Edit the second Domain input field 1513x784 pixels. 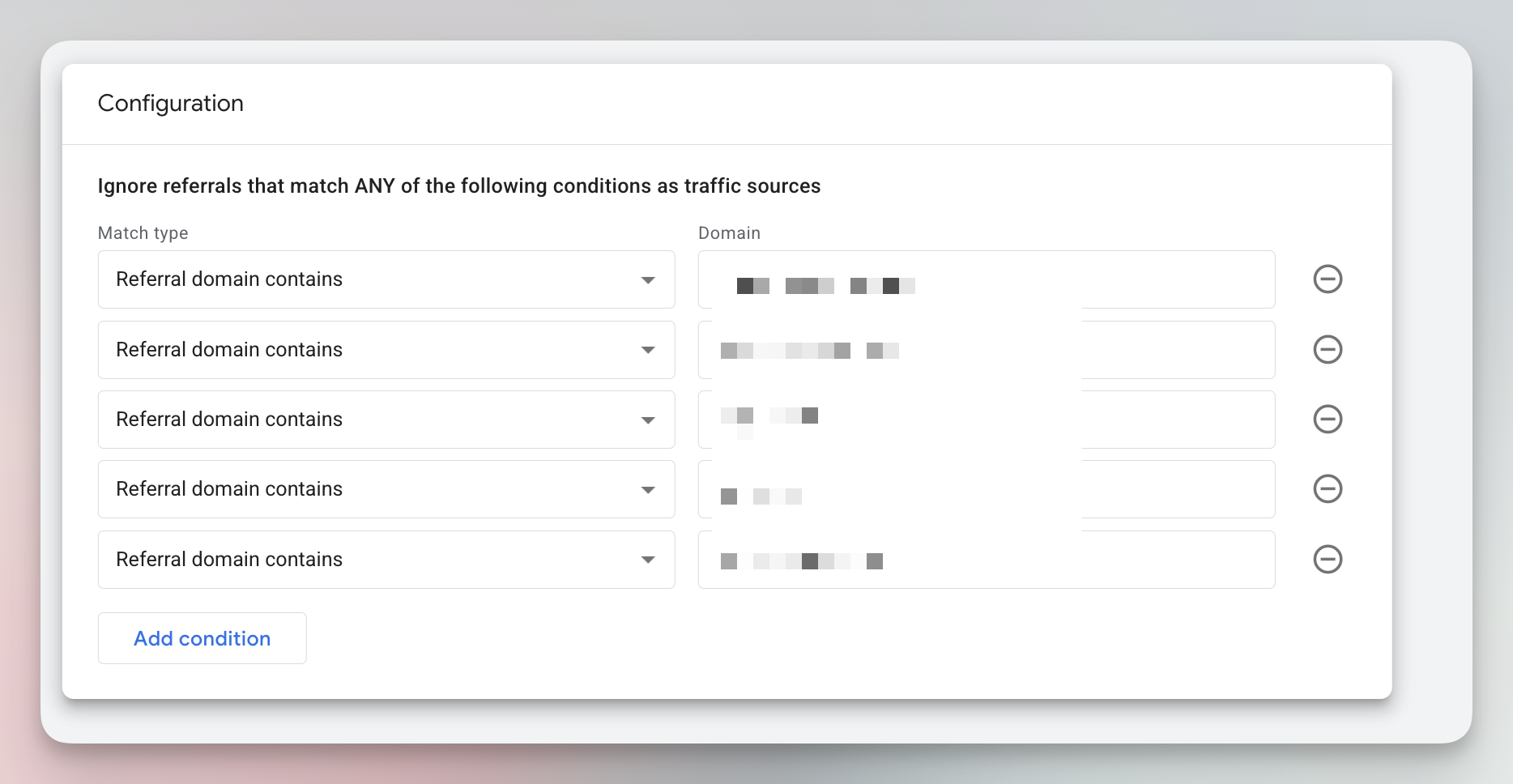coord(987,350)
